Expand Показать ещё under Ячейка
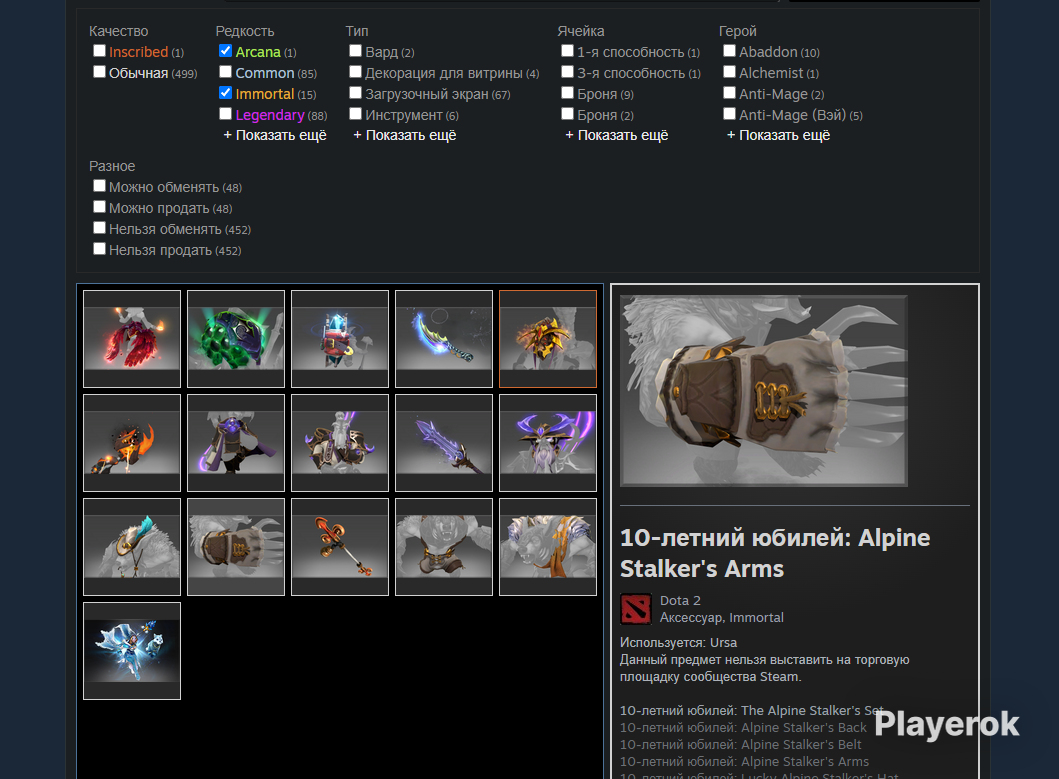The height and width of the screenshot is (779, 1059). (x=617, y=135)
